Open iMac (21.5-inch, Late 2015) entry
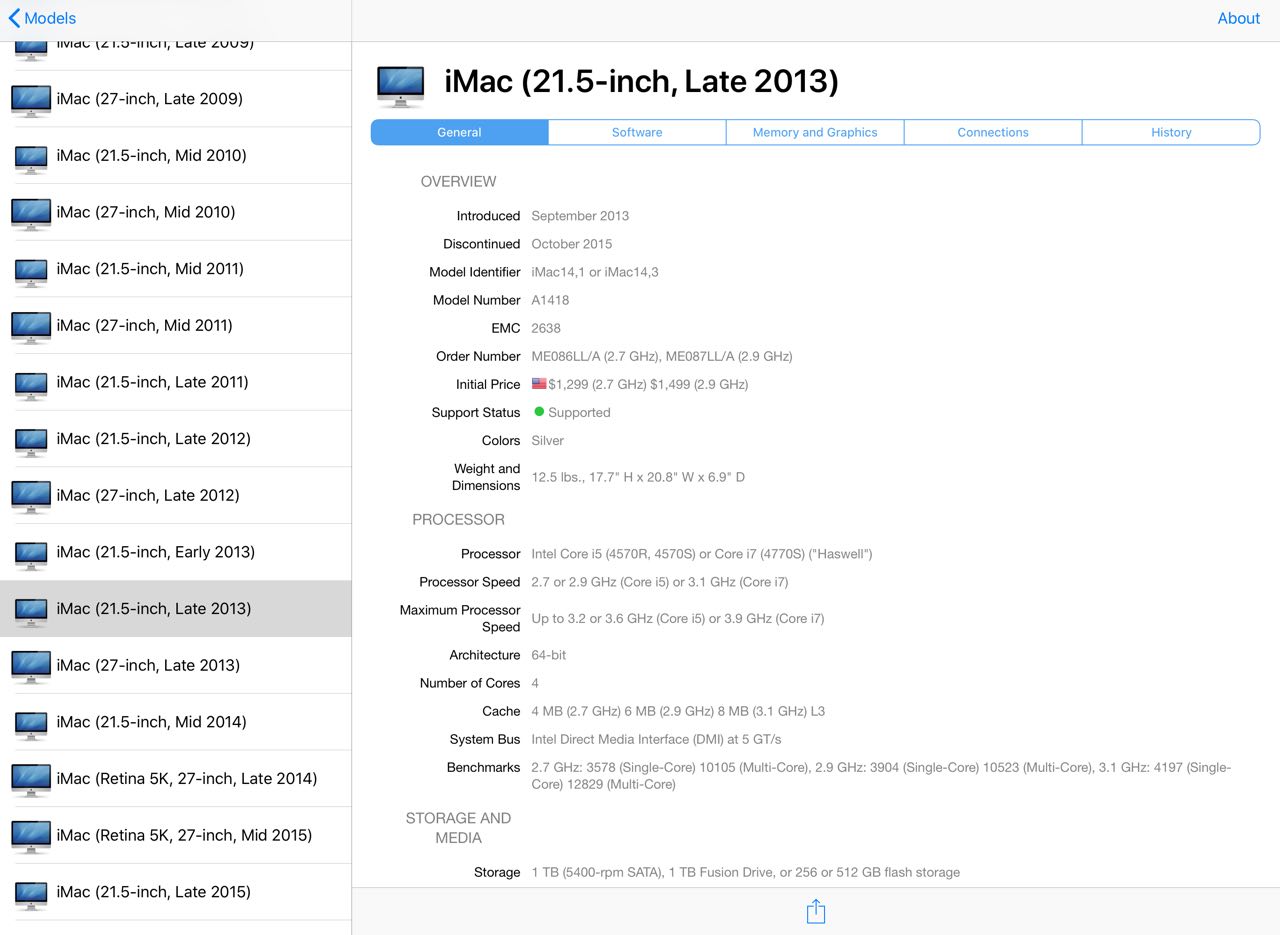Screen dimensions: 1280x935 point(176,892)
